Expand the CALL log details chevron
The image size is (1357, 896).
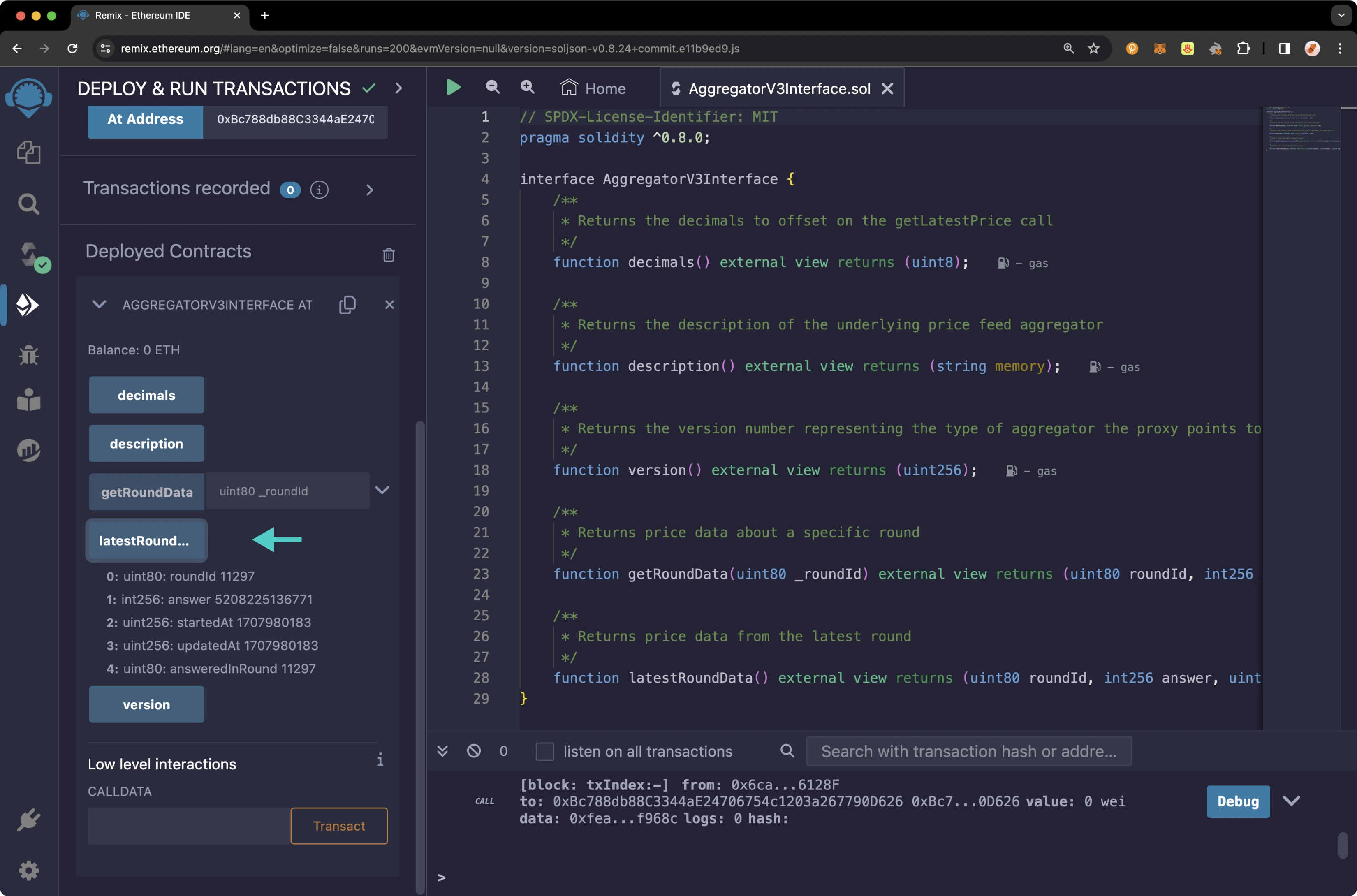tap(1291, 801)
